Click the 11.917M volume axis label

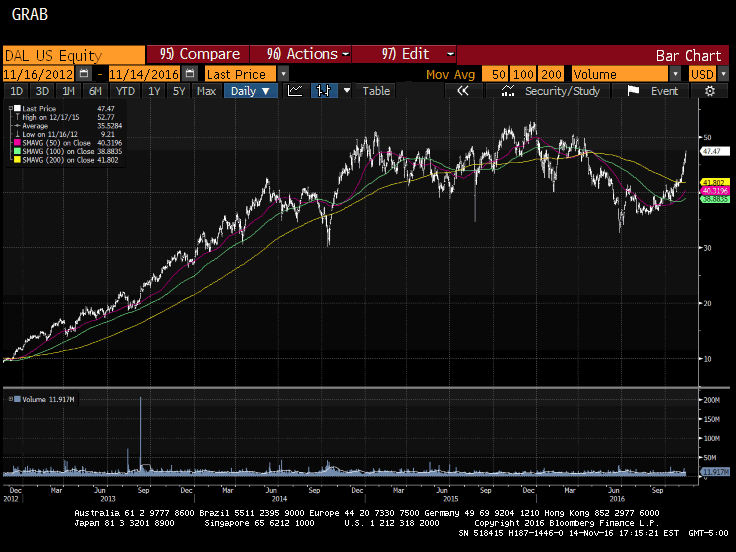pos(715,471)
